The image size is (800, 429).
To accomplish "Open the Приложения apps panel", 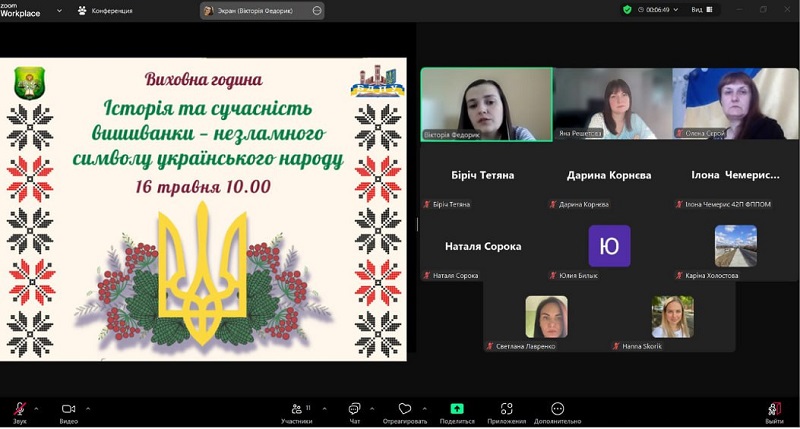I will 507,411.
